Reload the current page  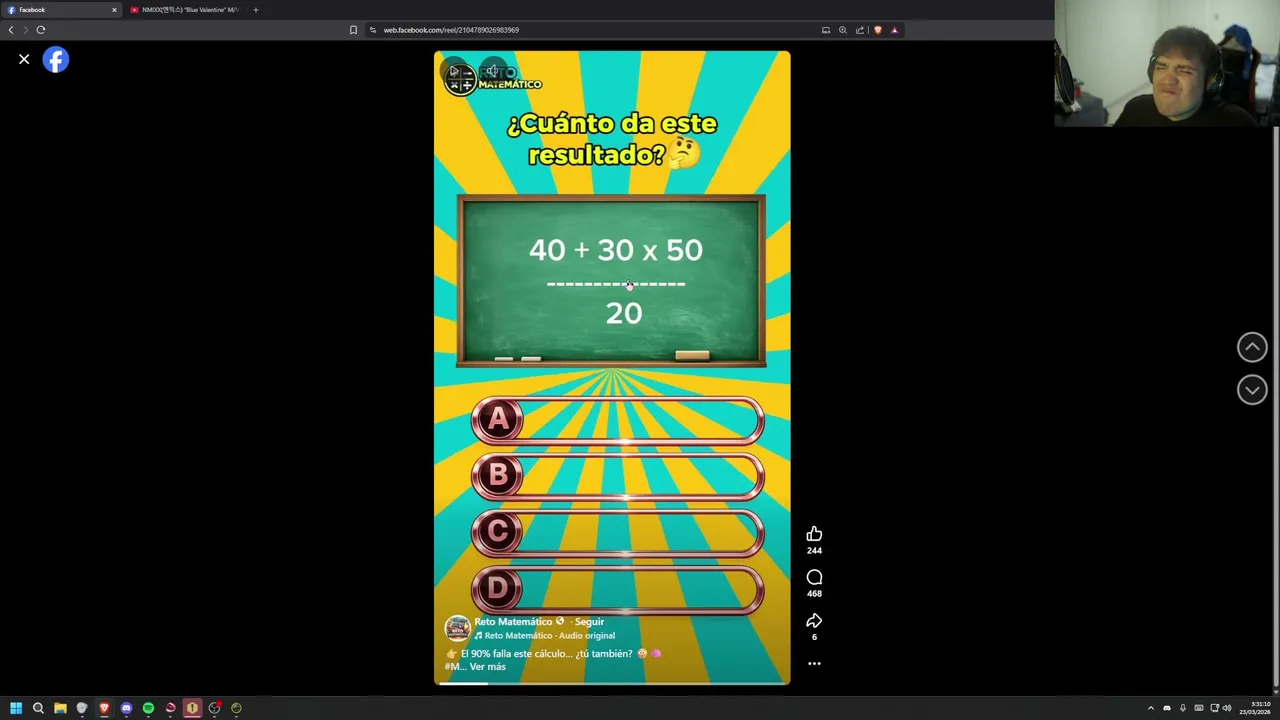coord(41,30)
